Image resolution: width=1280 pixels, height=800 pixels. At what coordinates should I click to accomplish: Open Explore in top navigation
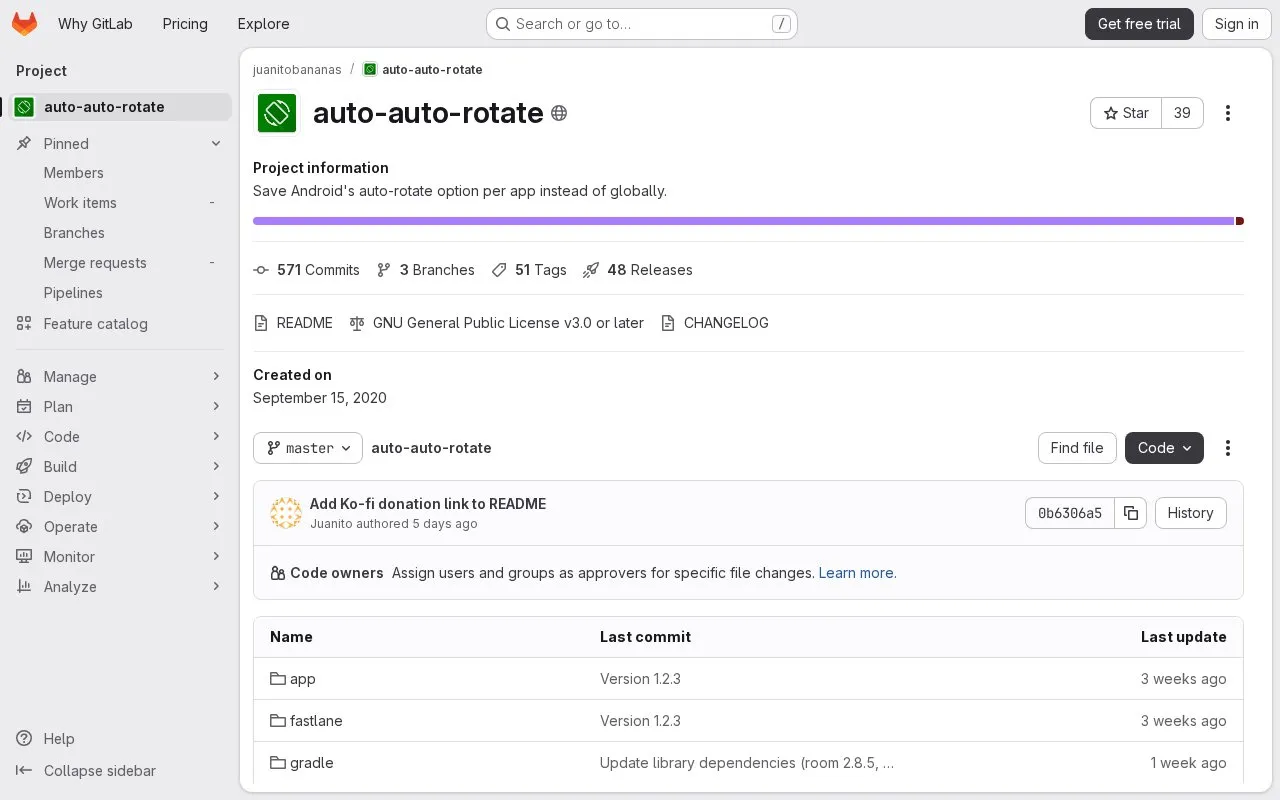click(263, 24)
